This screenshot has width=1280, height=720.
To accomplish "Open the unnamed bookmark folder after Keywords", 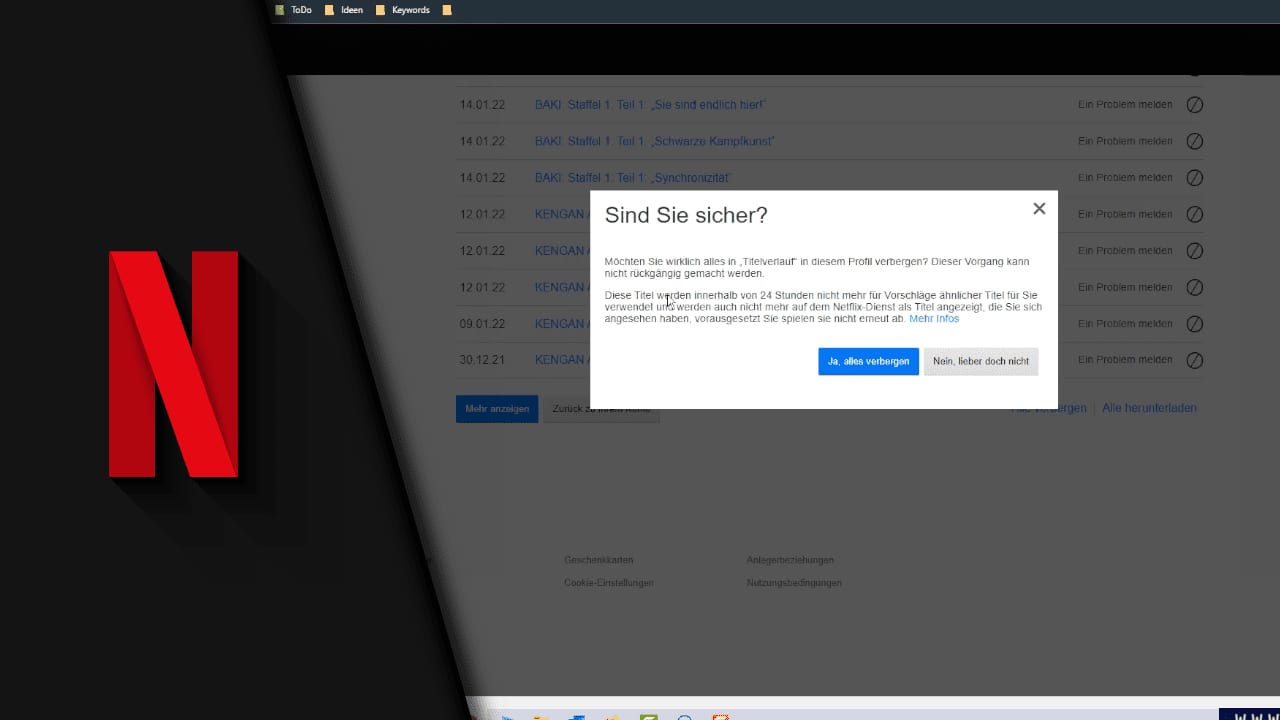I will click(447, 10).
